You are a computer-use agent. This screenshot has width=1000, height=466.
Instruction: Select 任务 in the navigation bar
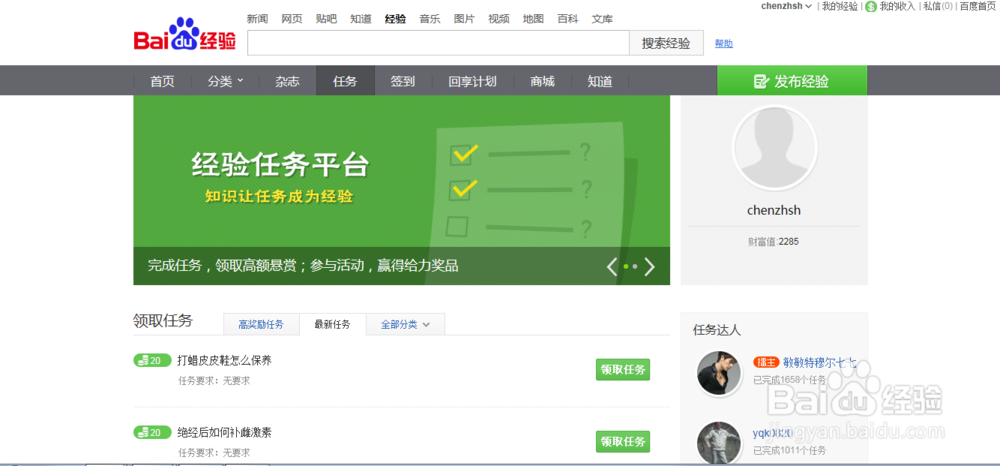[345, 81]
